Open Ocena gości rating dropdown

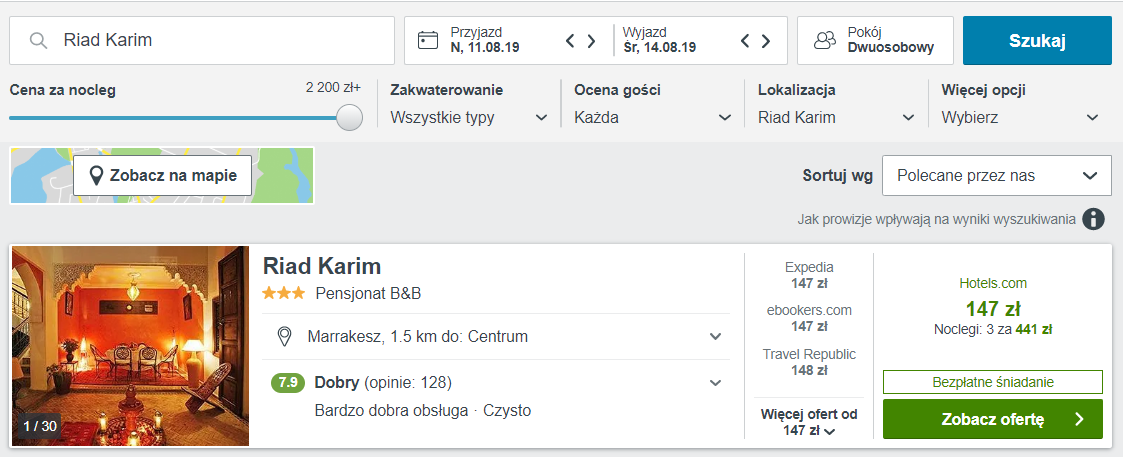point(652,117)
